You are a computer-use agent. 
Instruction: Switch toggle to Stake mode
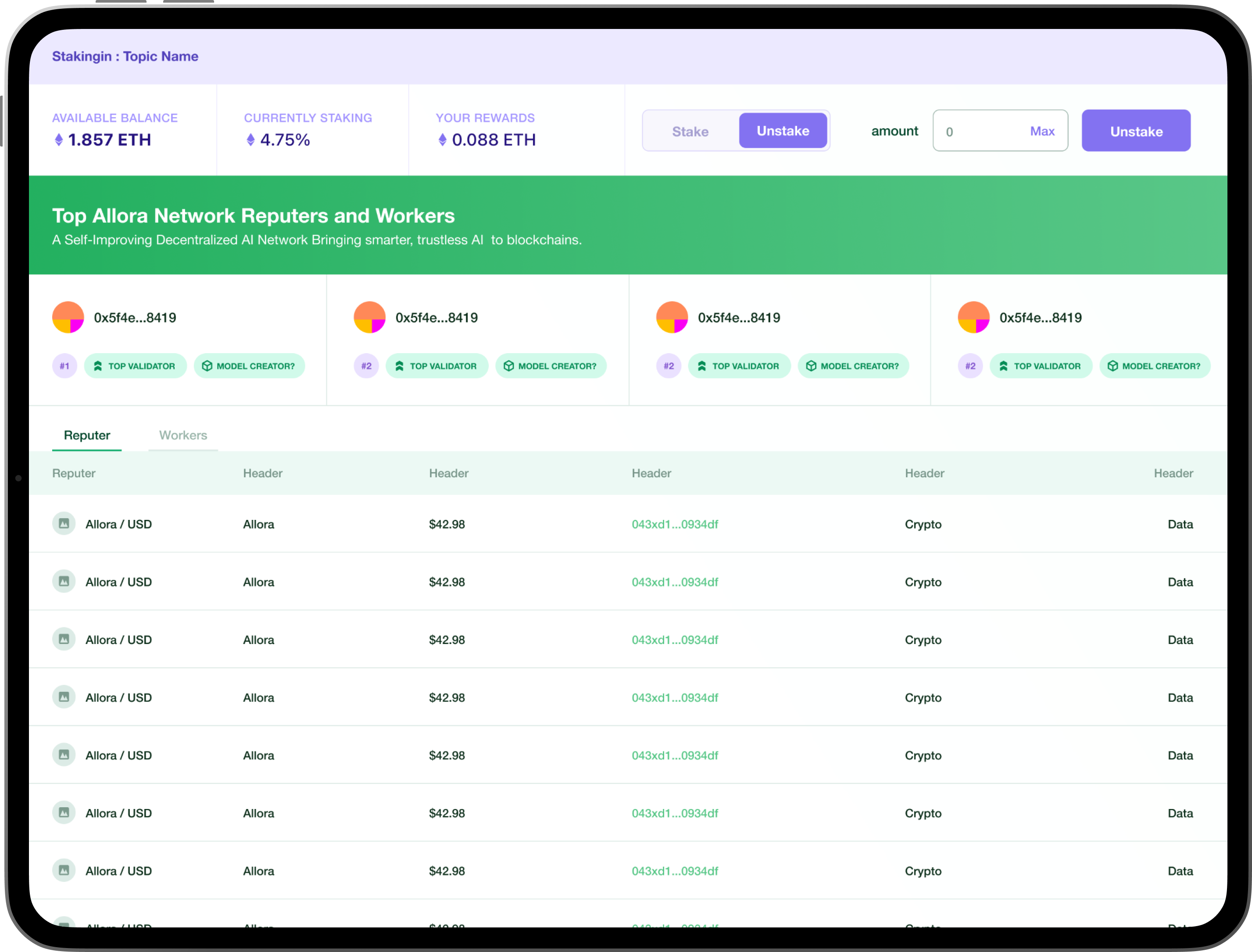coord(690,132)
